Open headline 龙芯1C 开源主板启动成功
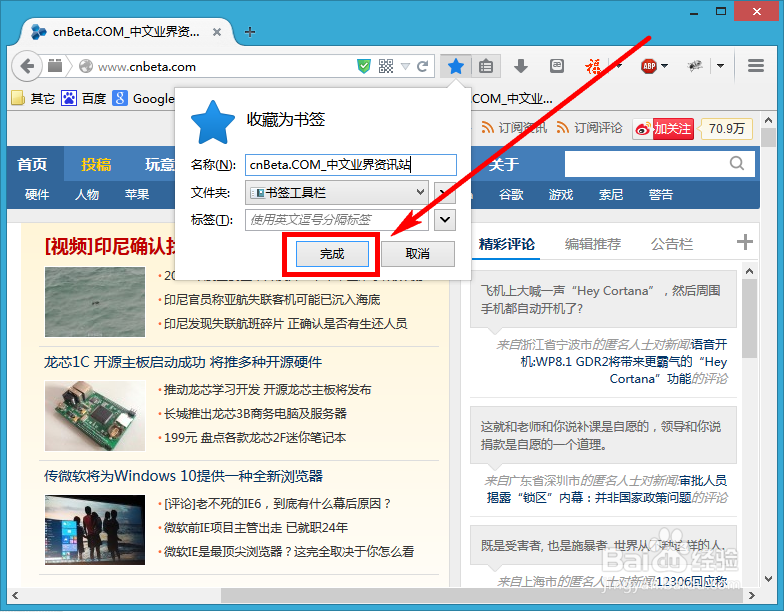The image size is (784, 612). pyautogui.click(x=183, y=362)
